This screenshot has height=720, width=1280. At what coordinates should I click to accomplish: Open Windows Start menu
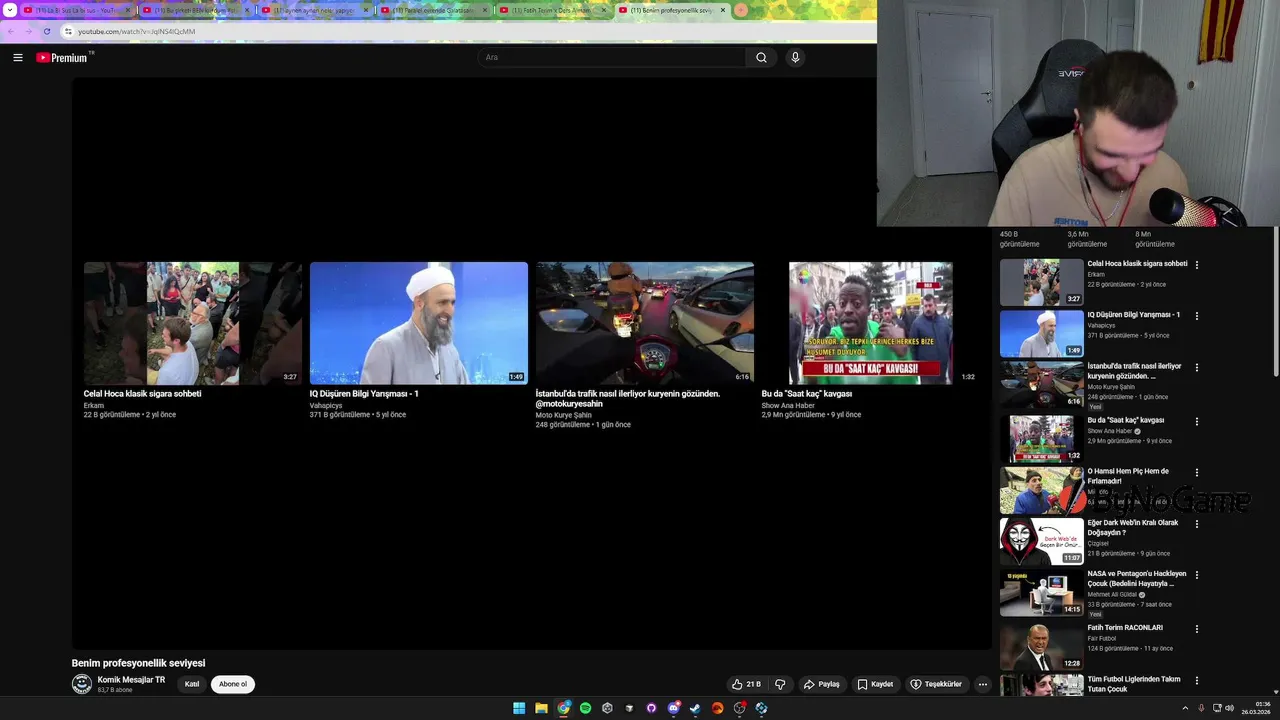coord(519,708)
